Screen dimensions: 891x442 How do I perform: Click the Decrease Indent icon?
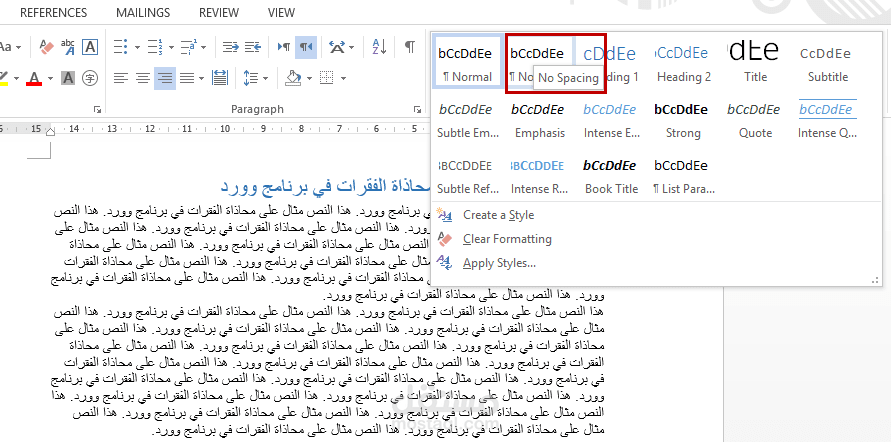coord(230,47)
